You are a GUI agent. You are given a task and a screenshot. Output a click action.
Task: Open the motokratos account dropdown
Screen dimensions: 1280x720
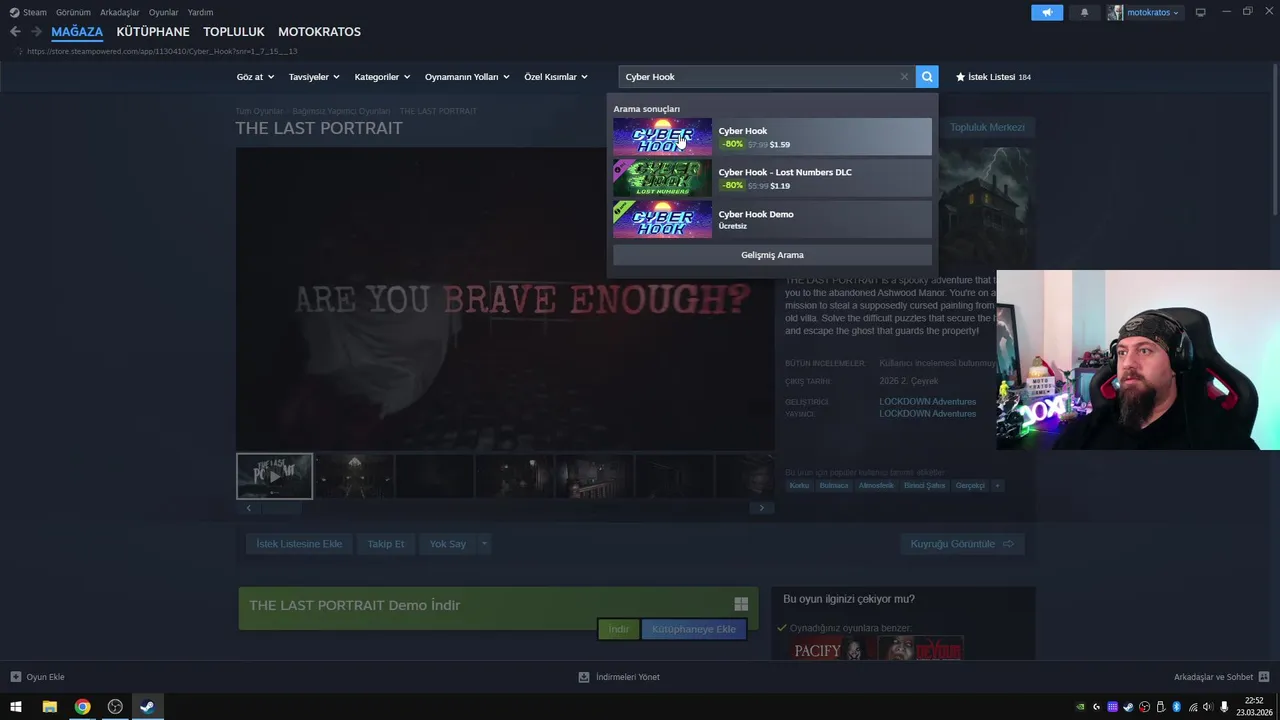(x=1153, y=13)
